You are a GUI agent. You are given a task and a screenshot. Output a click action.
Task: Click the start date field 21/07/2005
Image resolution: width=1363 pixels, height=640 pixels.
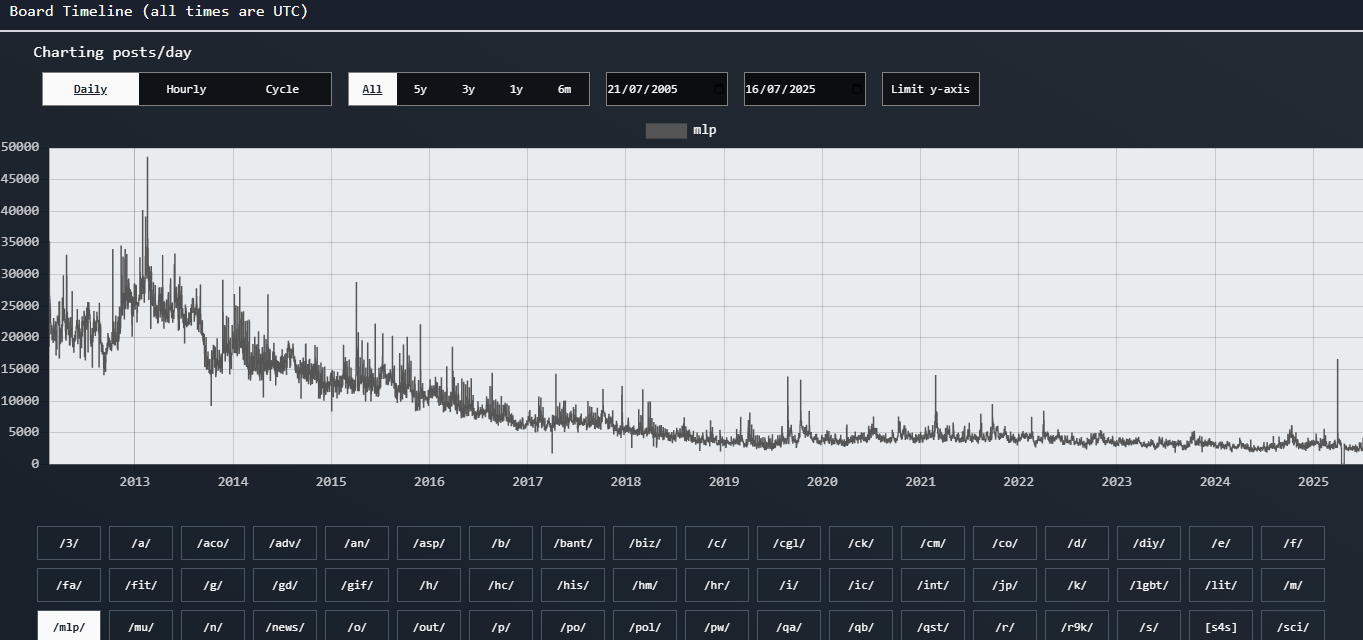tap(667, 89)
